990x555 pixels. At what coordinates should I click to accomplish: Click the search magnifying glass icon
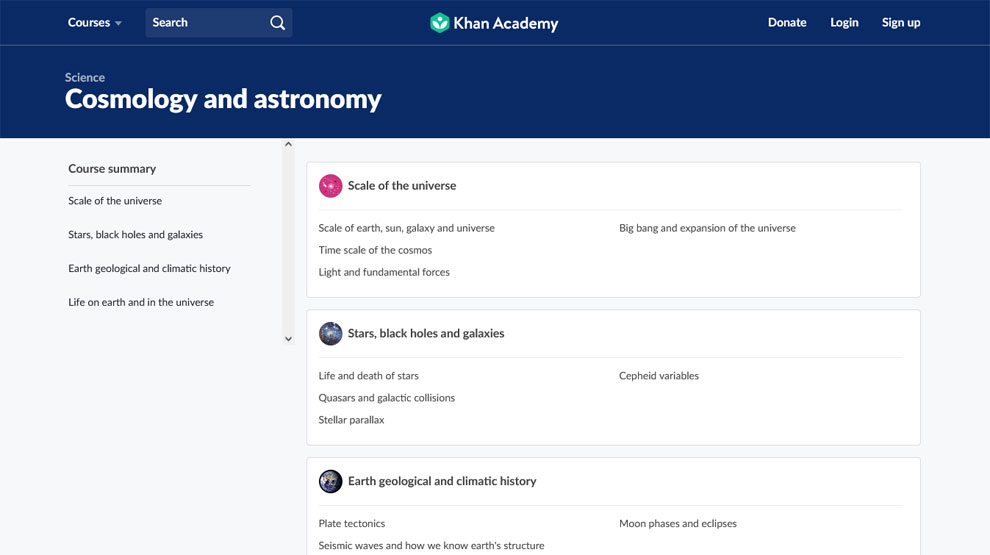277,23
